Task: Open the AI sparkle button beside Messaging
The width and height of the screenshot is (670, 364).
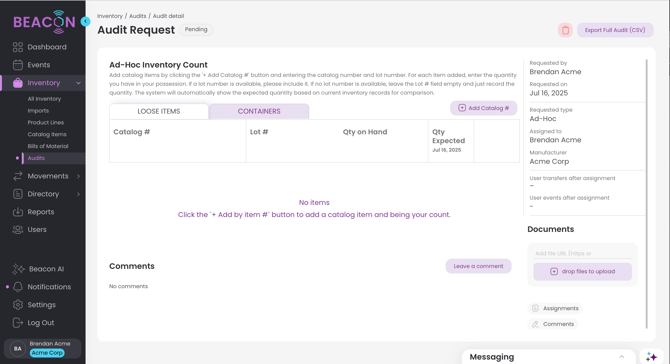Action: pyautogui.click(x=652, y=357)
